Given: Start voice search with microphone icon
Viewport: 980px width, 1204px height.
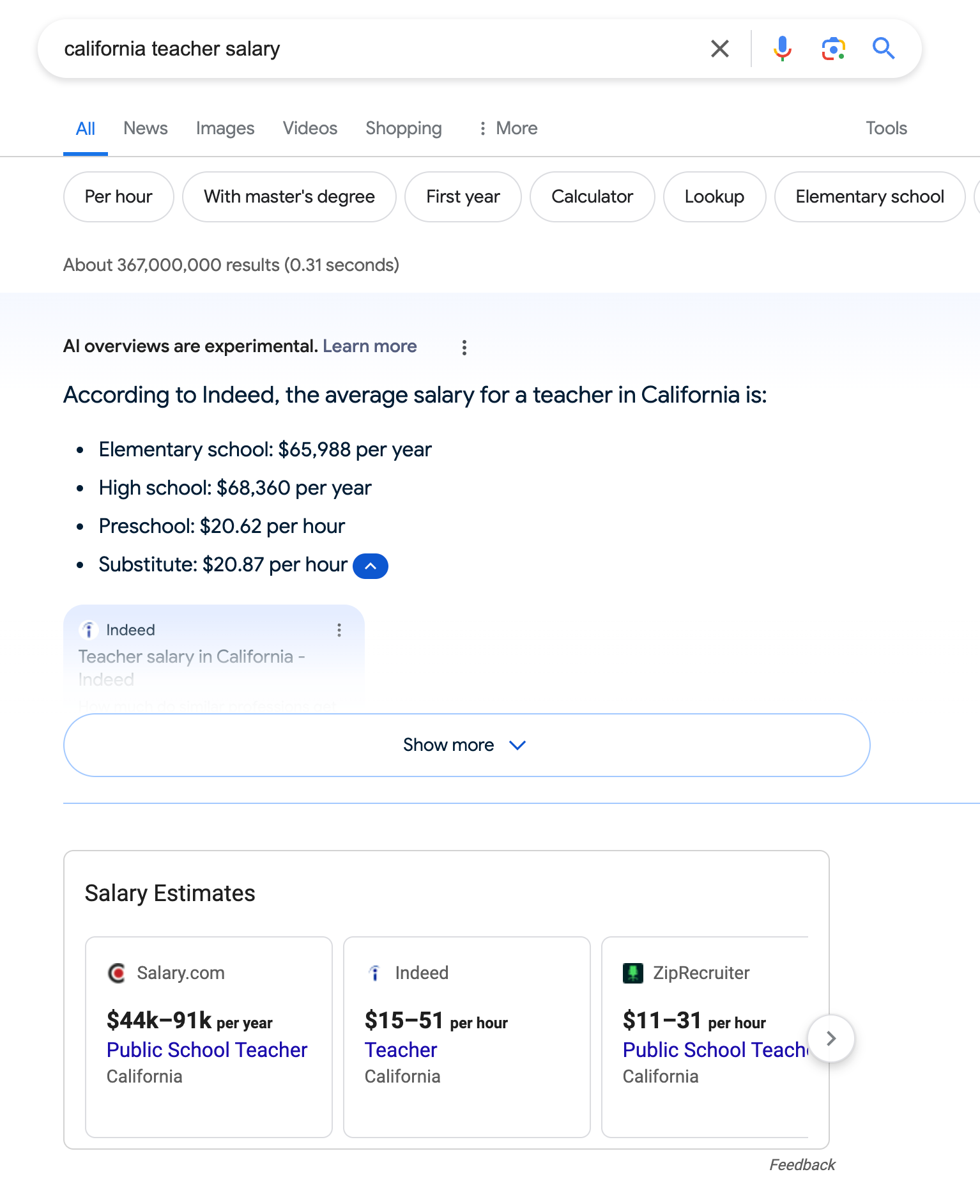Looking at the screenshot, I should pyautogui.click(x=782, y=49).
